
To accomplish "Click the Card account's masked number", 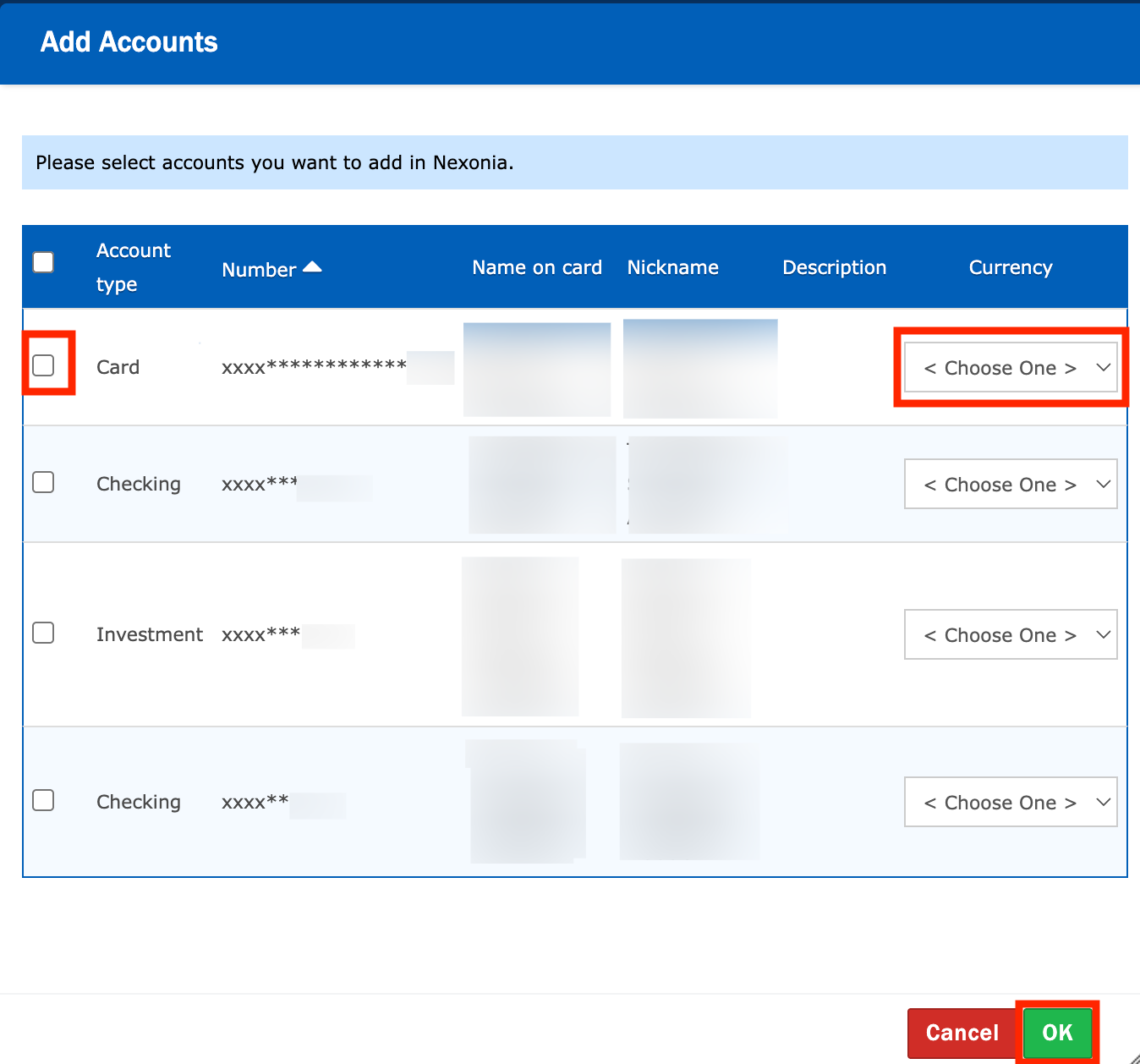I will pyautogui.click(x=315, y=367).
